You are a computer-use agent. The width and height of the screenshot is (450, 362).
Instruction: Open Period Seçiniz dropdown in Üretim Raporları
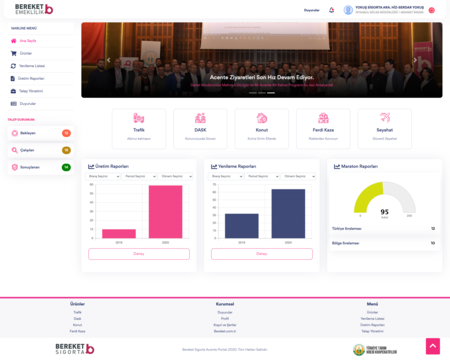click(139, 176)
